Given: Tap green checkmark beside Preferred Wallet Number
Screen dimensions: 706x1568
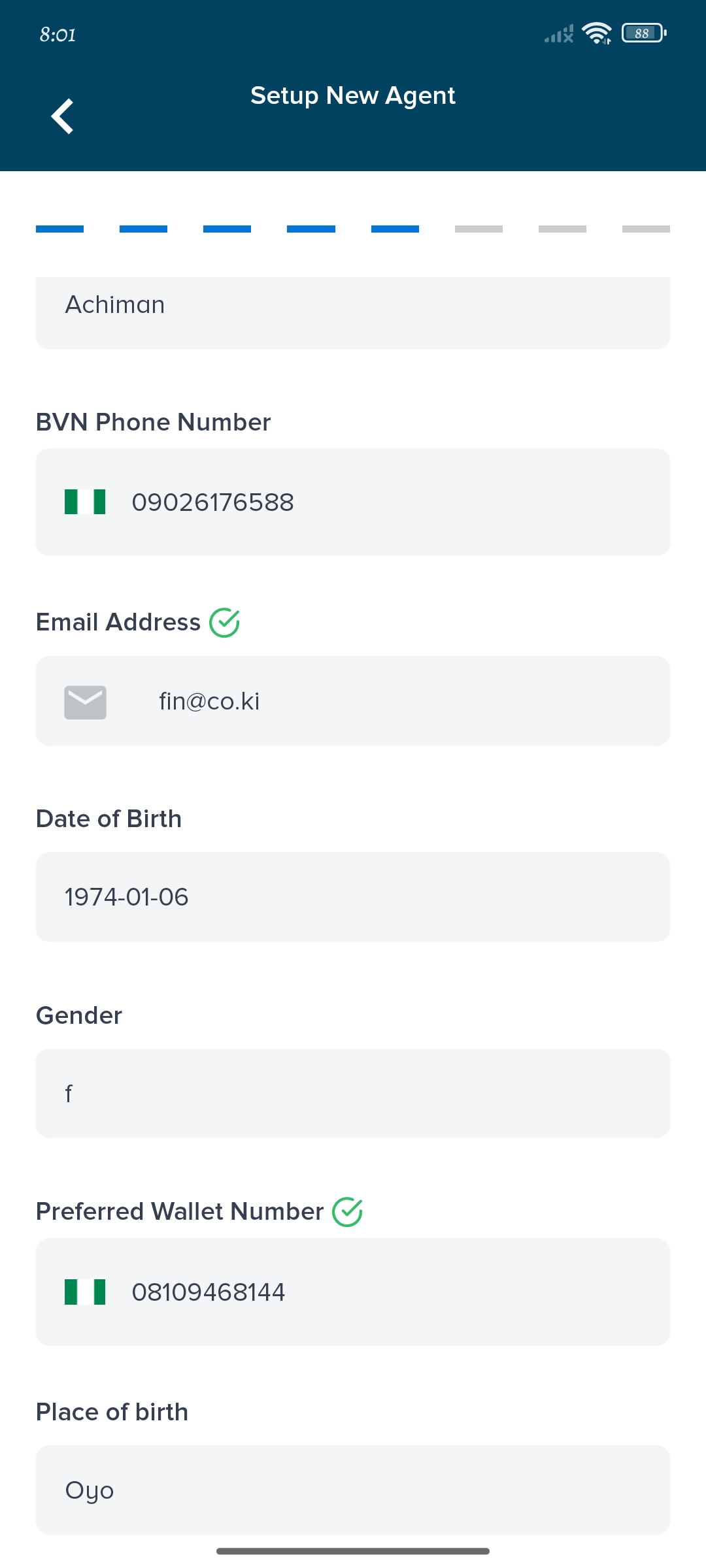Looking at the screenshot, I should [x=347, y=1212].
